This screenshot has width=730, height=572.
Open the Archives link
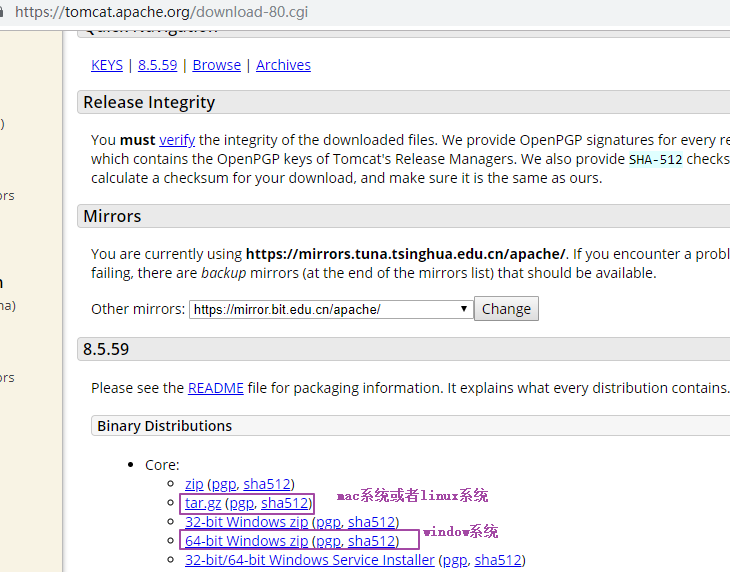click(x=283, y=65)
